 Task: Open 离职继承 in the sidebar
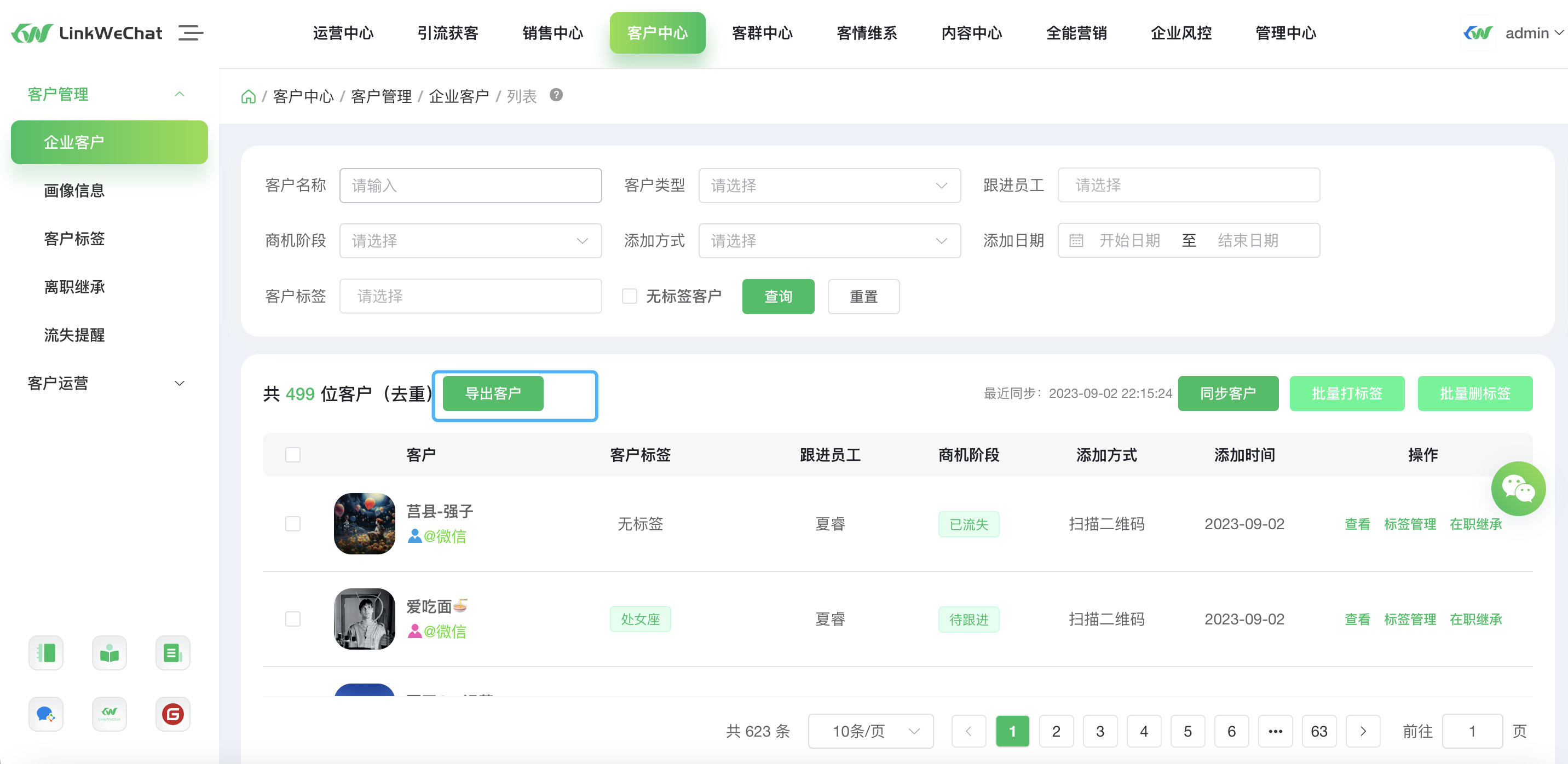coord(74,287)
